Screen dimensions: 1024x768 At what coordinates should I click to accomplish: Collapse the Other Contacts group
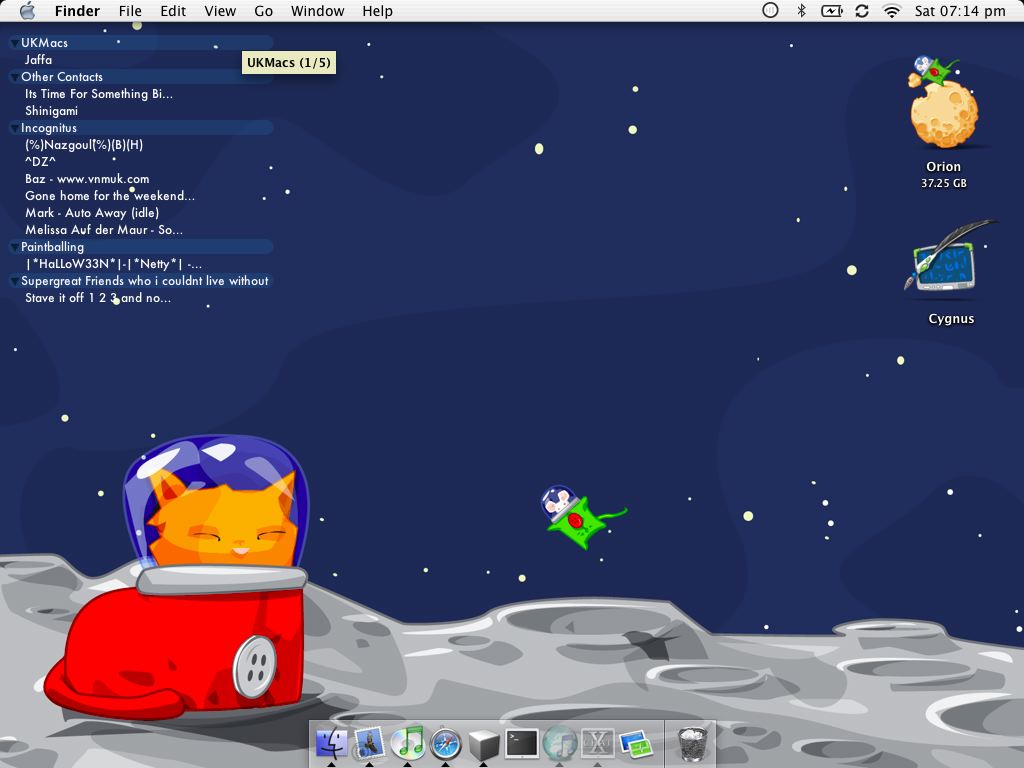(x=14, y=77)
